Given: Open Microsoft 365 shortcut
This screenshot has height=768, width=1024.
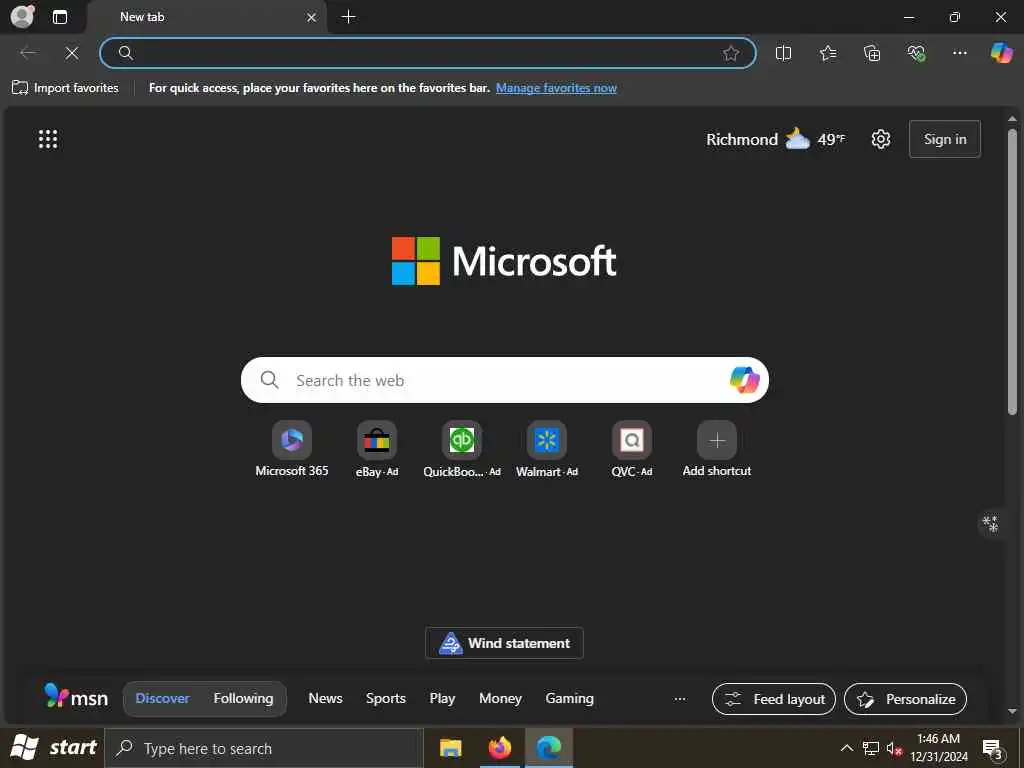Looking at the screenshot, I should 292,449.
